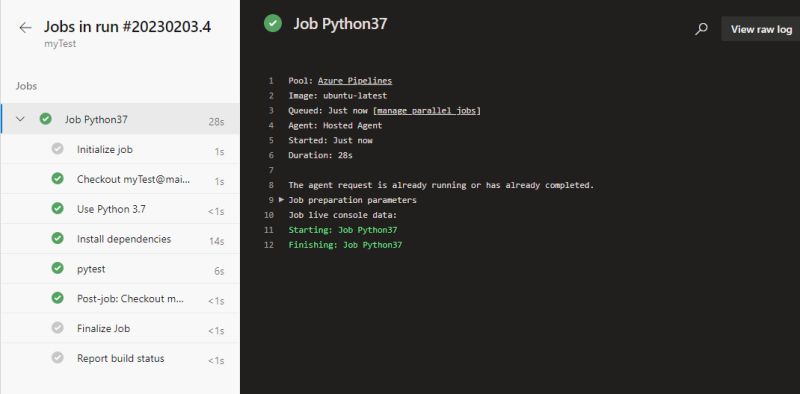Open the Use Python 3.7 step
This screenshot has height=394, width=800.
[x=120, y=209]
